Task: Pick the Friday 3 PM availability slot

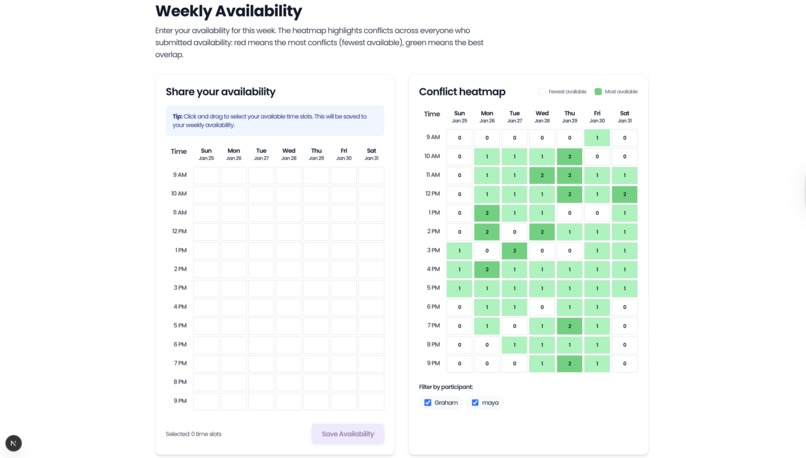Action: (344, 288)
